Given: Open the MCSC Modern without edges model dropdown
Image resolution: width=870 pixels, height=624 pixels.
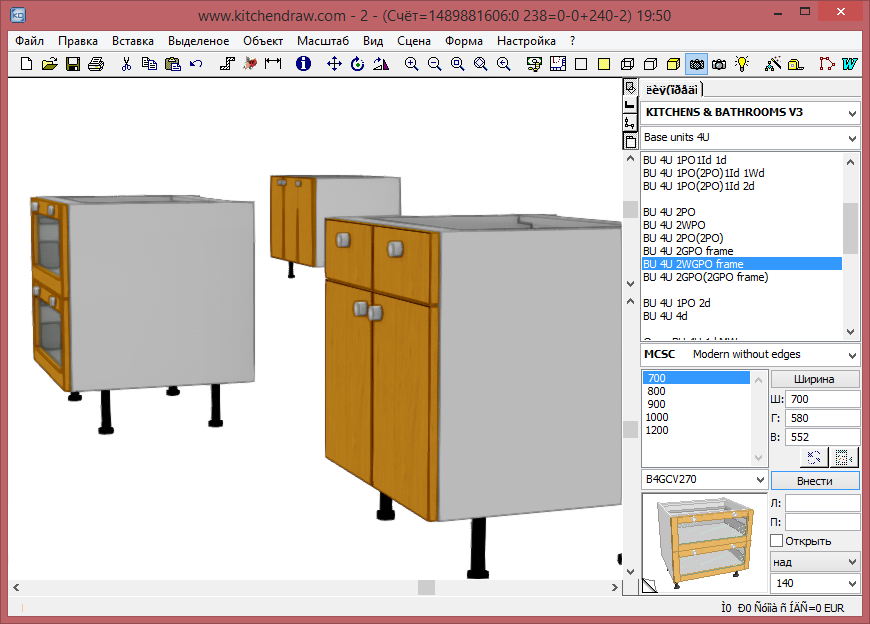Looking at the screenshot, I should tap(852, 356).
